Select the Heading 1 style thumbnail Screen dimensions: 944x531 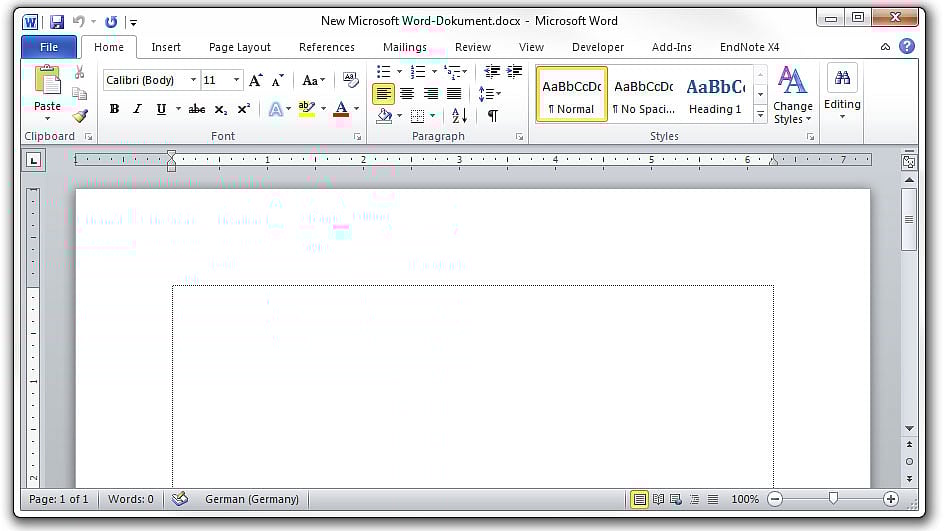click(x=715, y=94)
